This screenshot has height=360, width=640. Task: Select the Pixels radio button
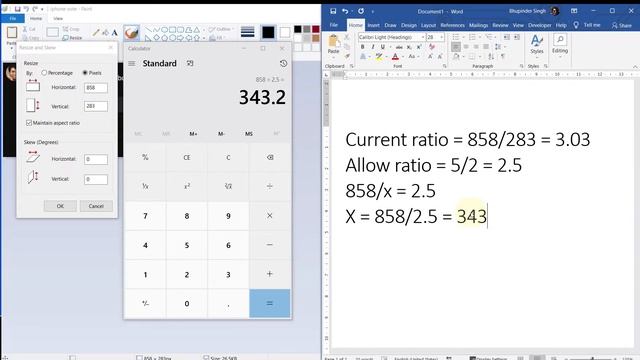pyautogui.click(x=85, y=73)
